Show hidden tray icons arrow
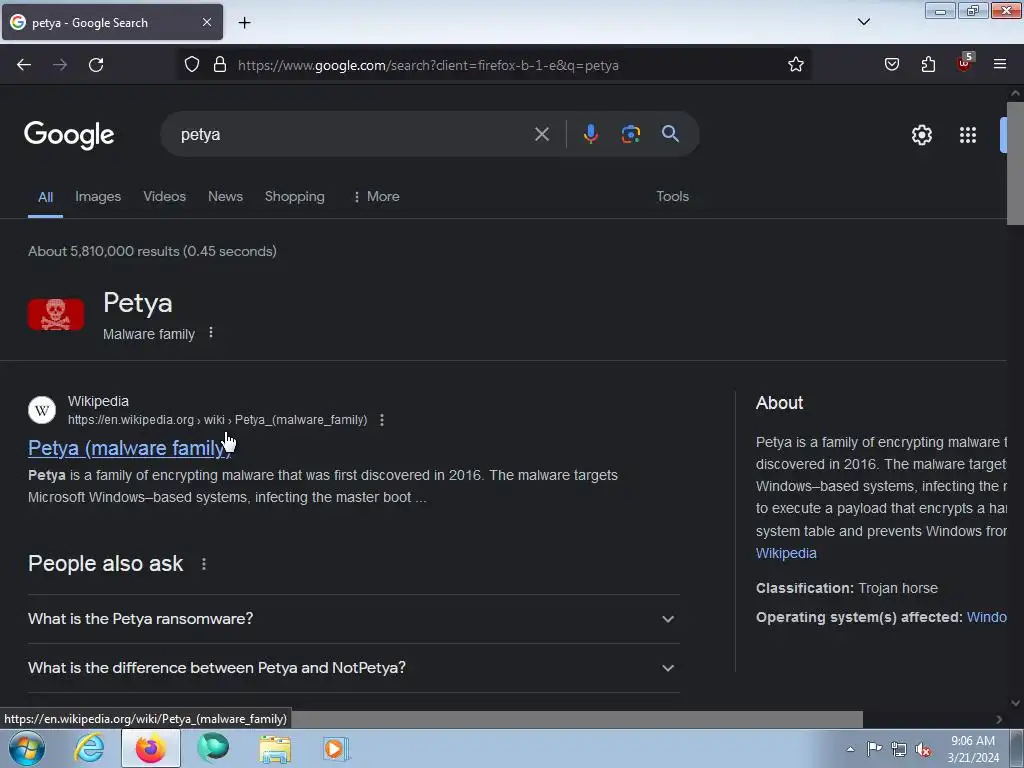 pos(850,749)
